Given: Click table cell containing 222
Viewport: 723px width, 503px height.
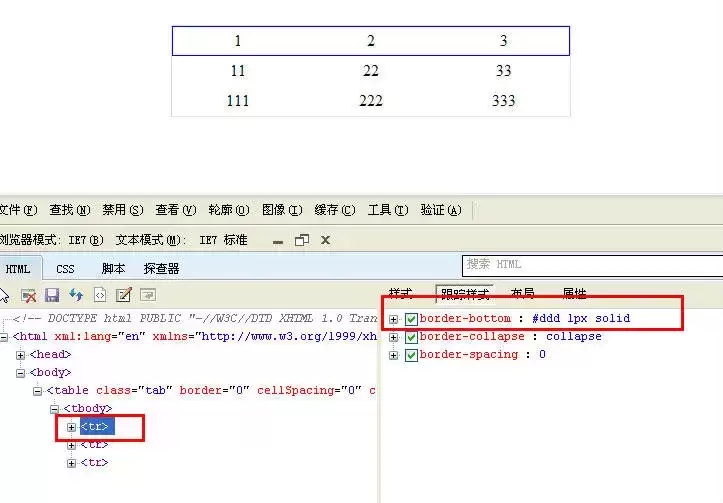Looking at the screenshot, I should 371,101.
